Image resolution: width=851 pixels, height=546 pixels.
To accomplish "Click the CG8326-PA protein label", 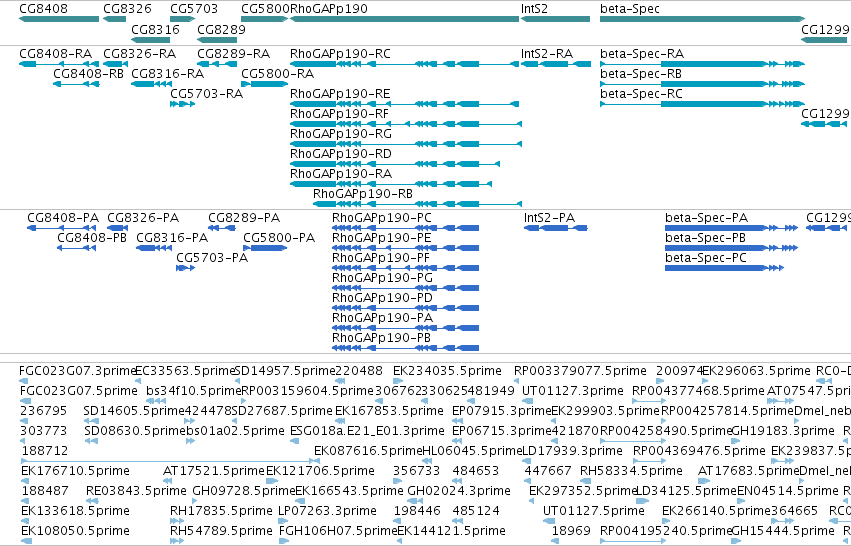I will click(143, 218).
